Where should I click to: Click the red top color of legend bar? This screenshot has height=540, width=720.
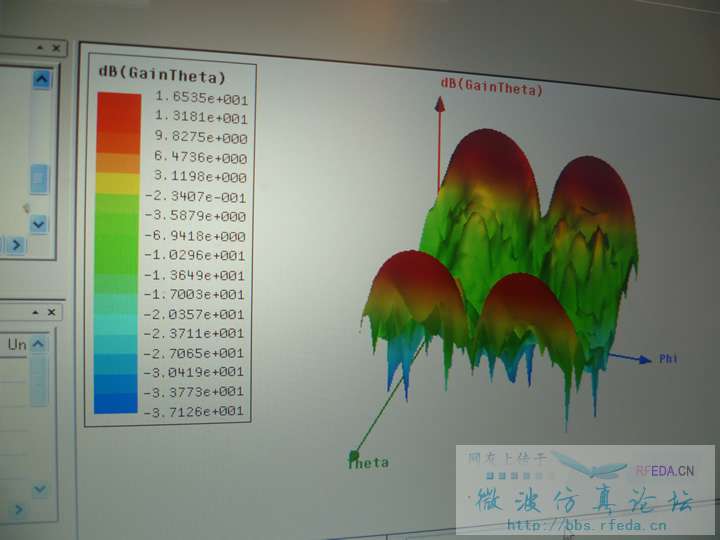coord(119,112)
